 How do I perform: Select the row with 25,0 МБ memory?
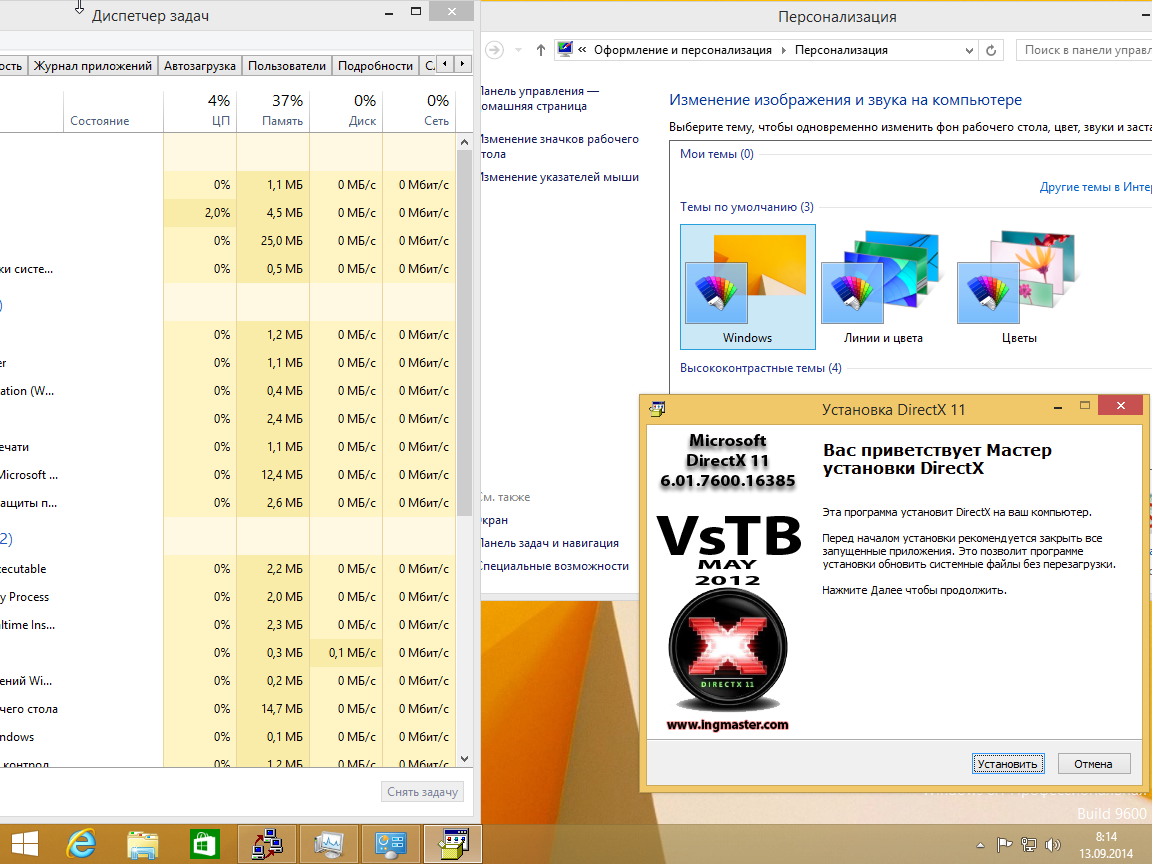[228, 241]
